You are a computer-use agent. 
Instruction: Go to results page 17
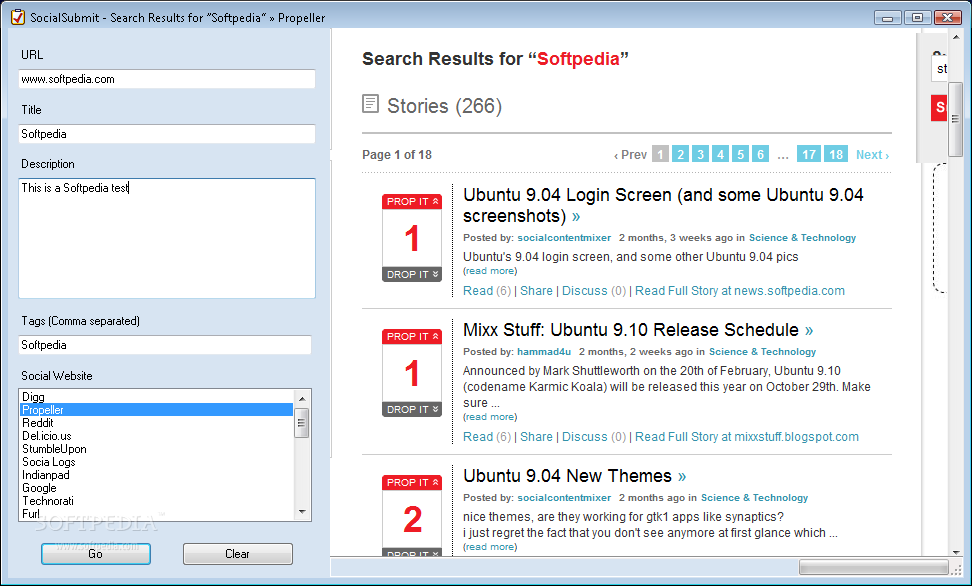[809, 154]
